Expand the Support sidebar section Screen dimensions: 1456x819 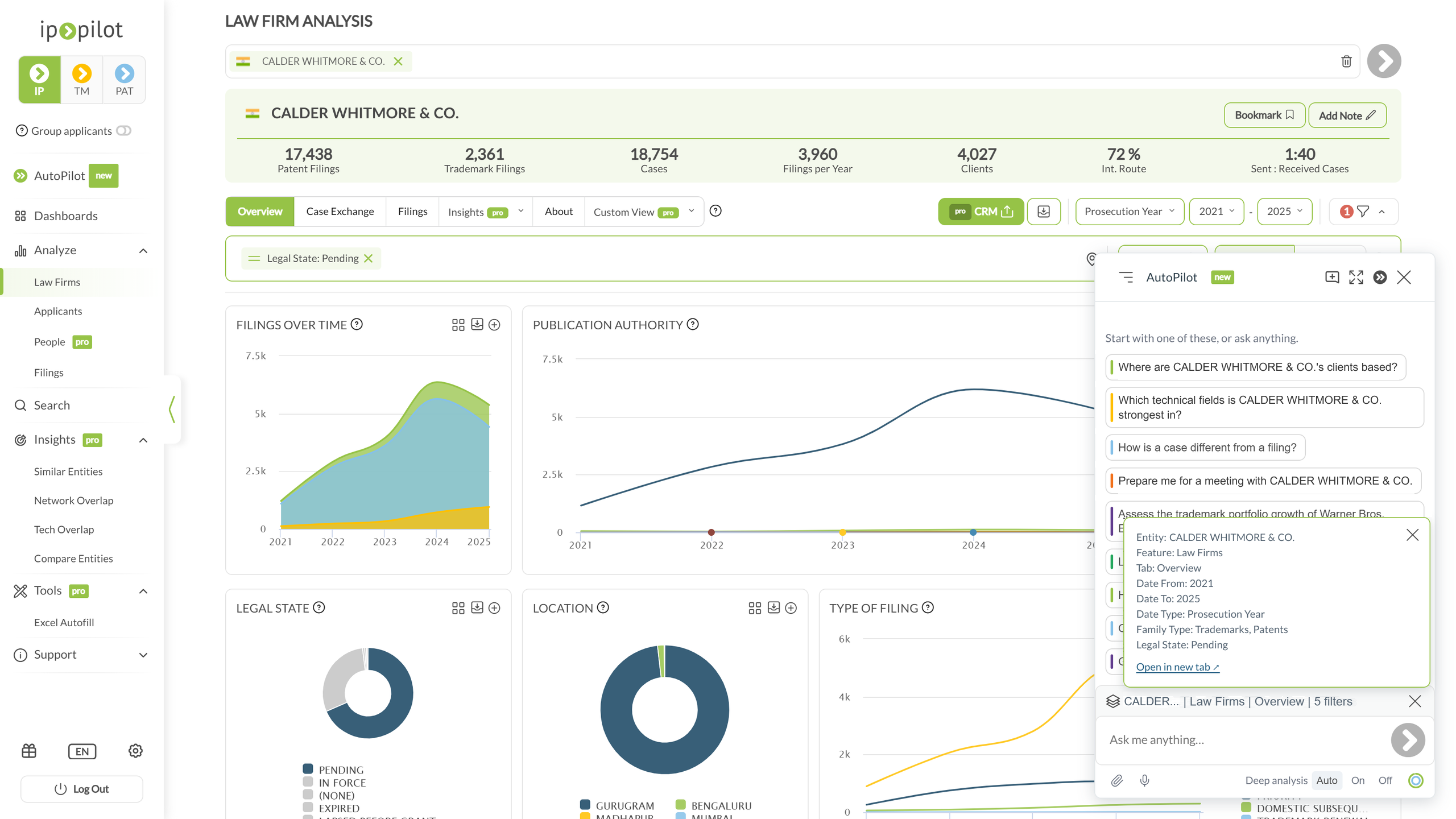tap(143, 655)
